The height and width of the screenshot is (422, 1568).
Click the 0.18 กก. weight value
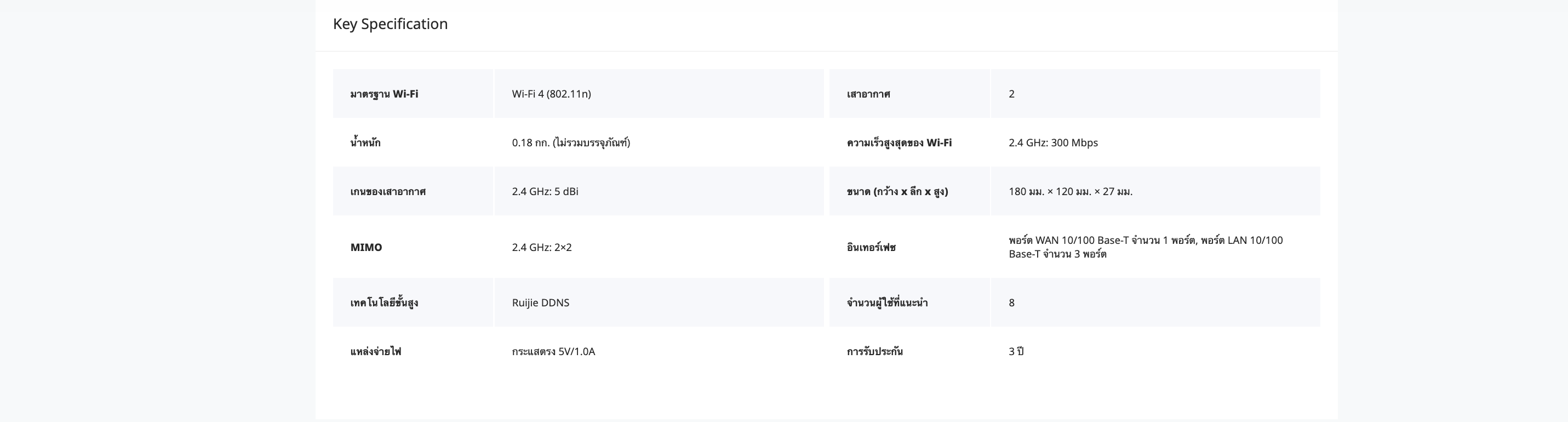point(570,142)
